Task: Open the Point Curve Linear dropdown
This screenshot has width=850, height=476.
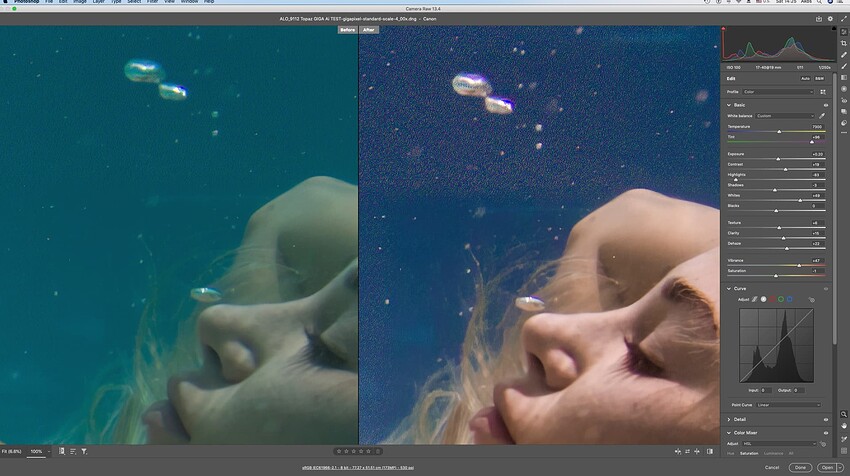Action: (790, 405)
